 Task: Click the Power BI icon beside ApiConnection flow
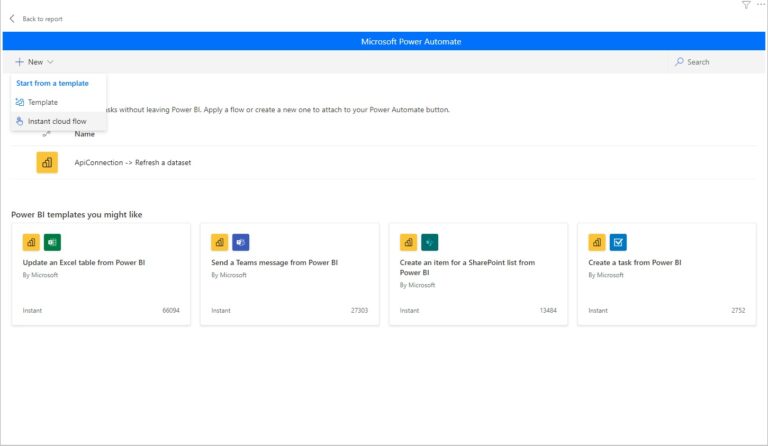tap(47, 162)
